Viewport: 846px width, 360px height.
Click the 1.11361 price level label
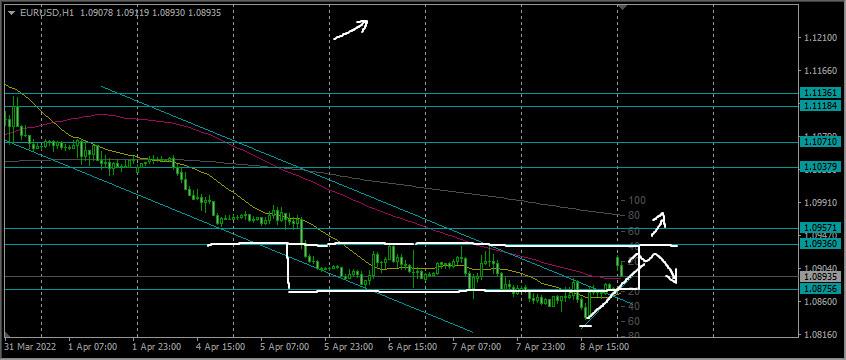point(822,93)
